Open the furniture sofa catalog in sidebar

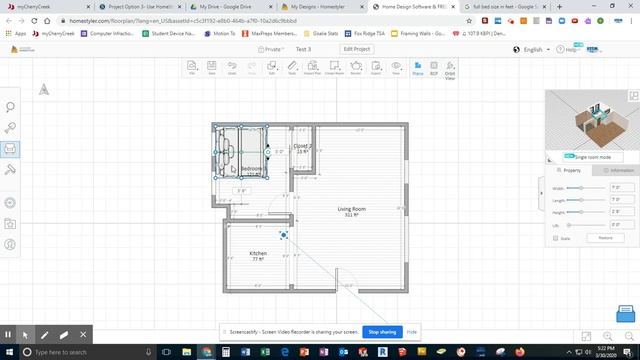[x=10, y=149]
